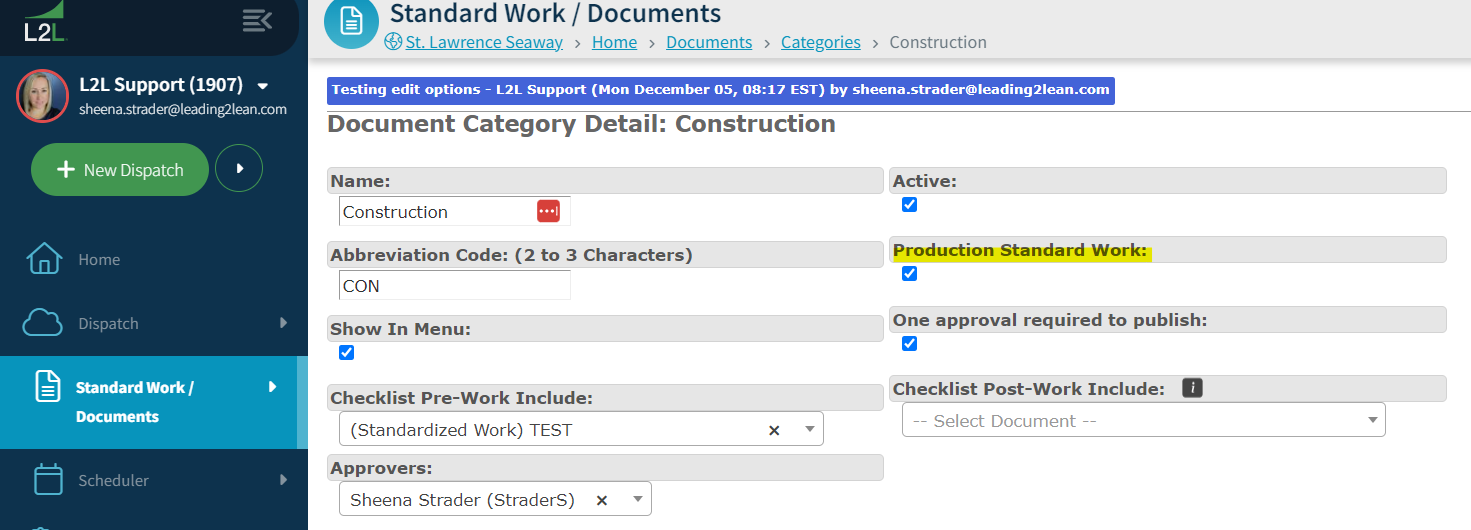Viewport: 1471px width, 530px height.
Task: Click the red password manager icon in Name field
Action: [x=548, y=211]
